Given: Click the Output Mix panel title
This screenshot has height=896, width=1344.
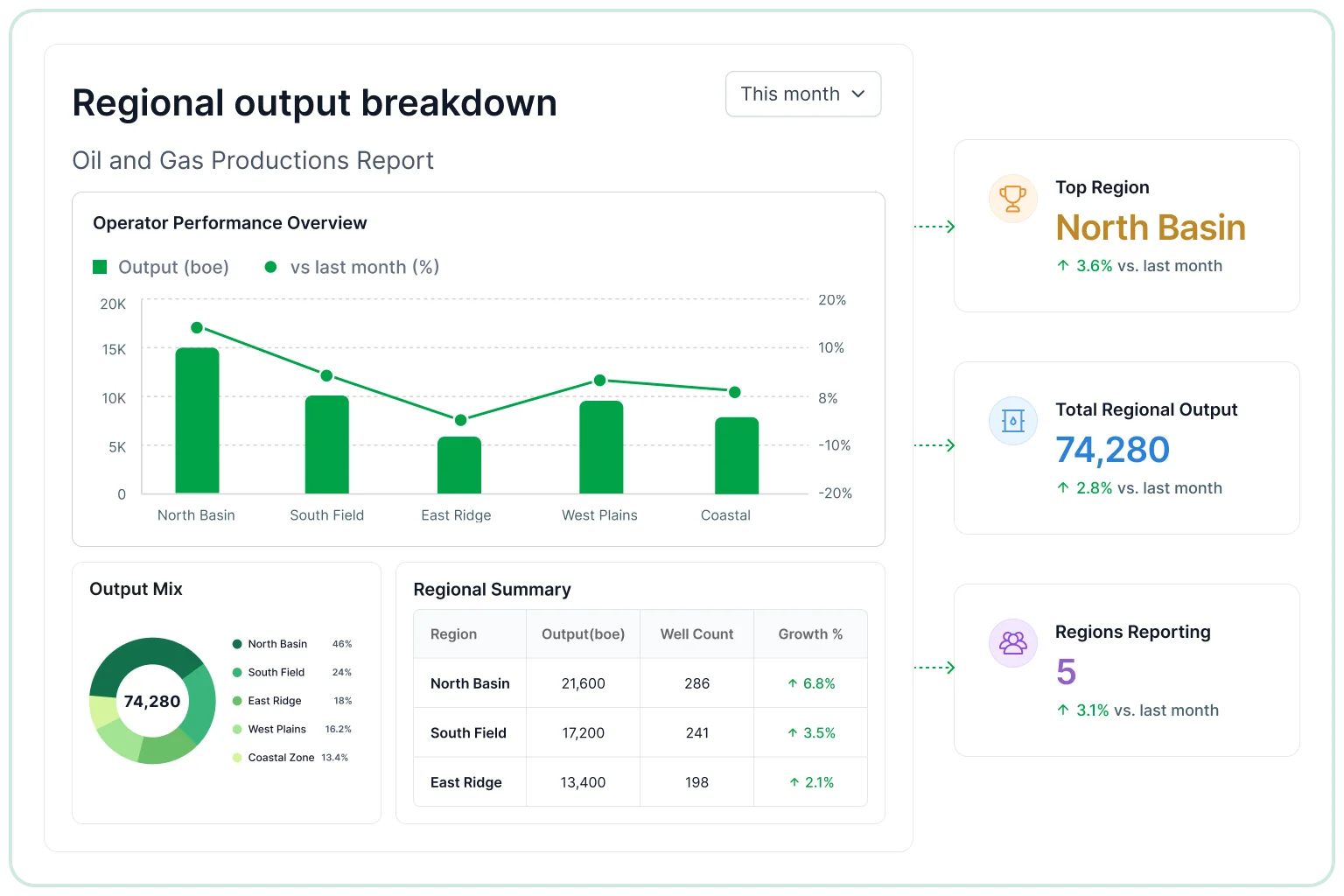Looking at the screenshot, I should pos(136,589).
